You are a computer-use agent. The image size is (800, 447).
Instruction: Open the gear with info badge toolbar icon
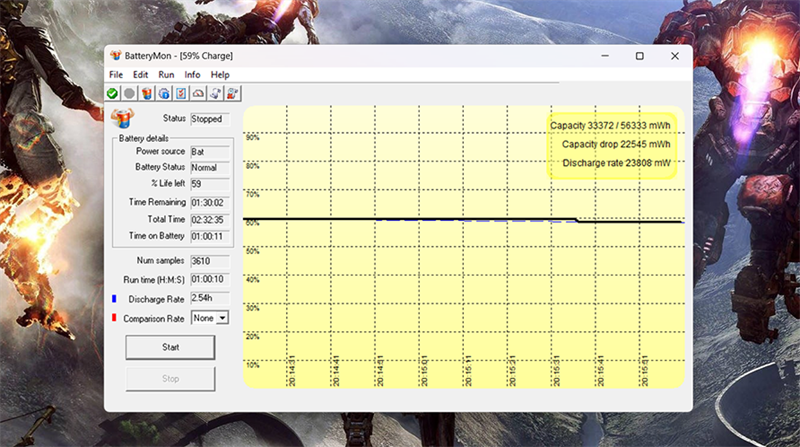coord(164,93)
